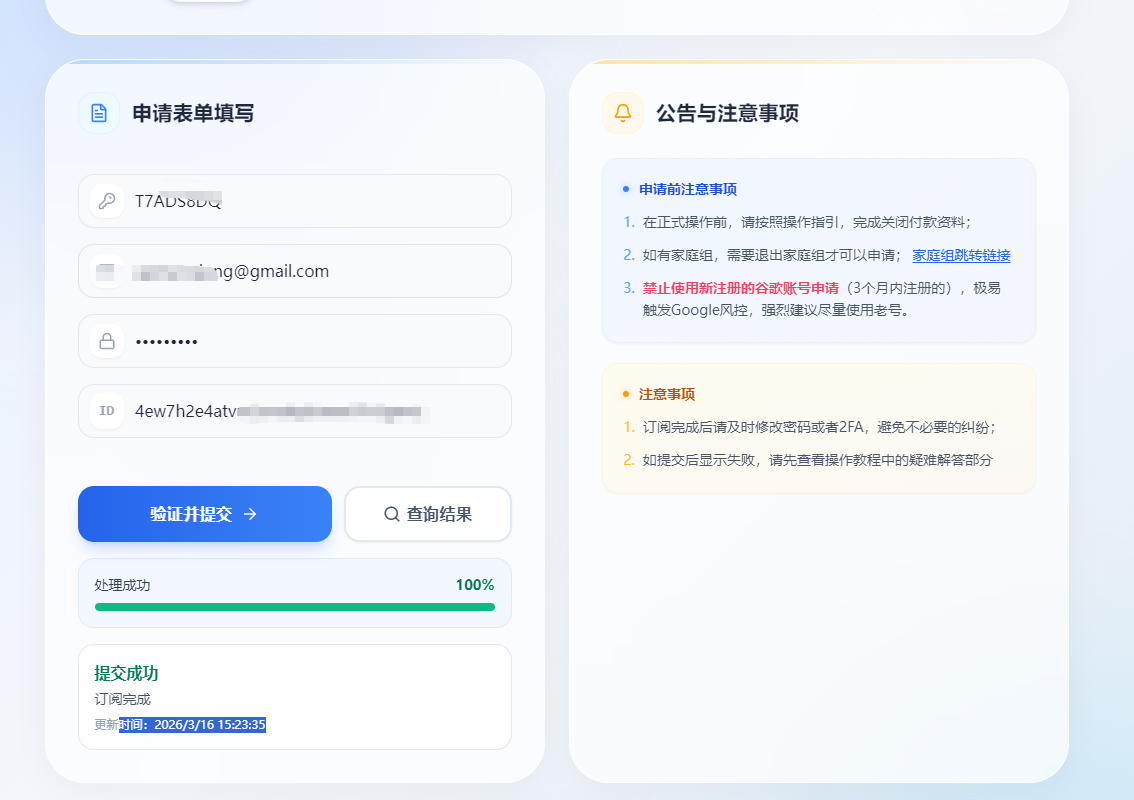1134x800 pixels.
Task: Click the bell icon beside 公告与注意事项
Action: [x=623, y=113]
